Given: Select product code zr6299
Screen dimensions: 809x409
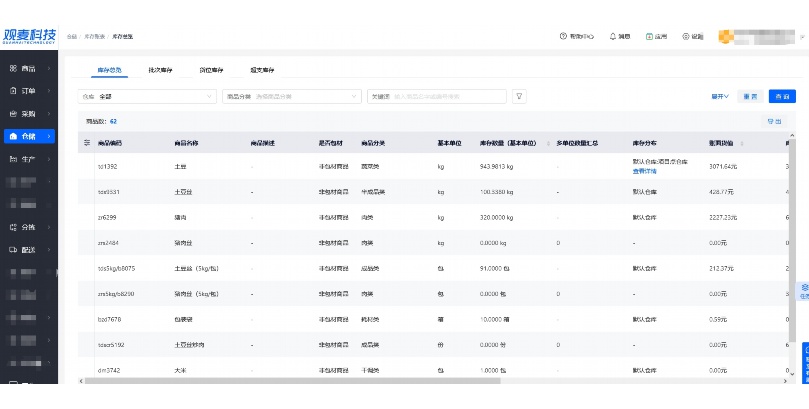Looking at the screenshot, I should [107, 217].
